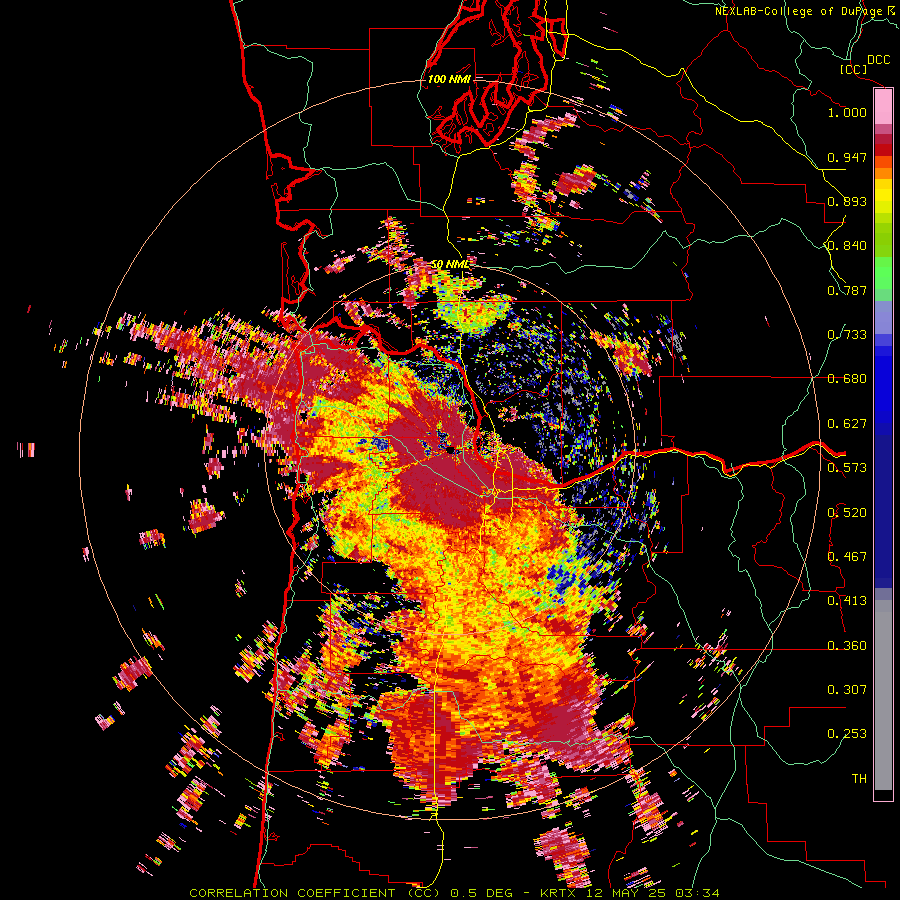This screenshot has height=900, width=900.
Task: Click the 50 NMI range ring label
Action: [450, 264]
